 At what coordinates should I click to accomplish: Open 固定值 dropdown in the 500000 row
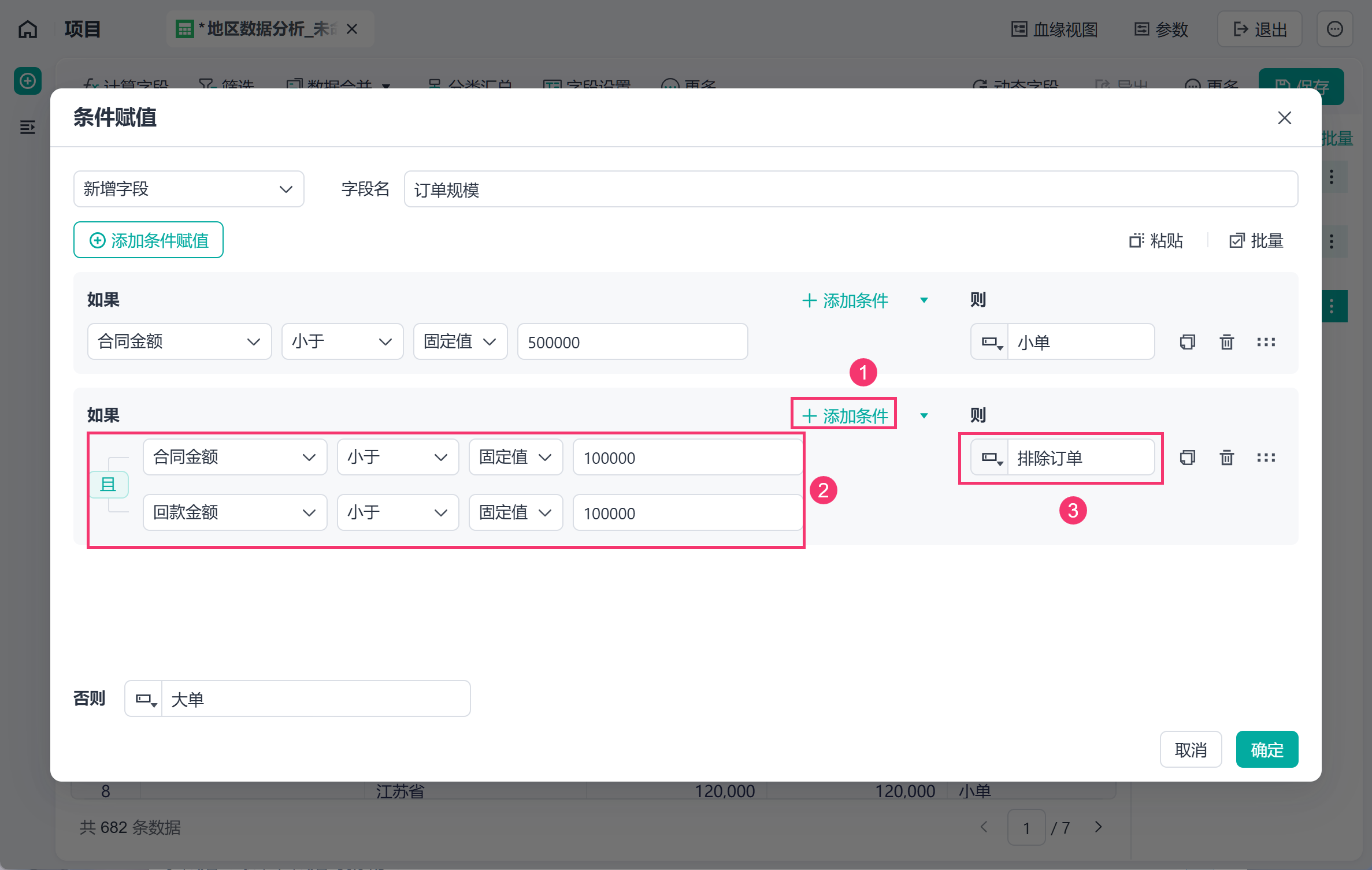461,341
